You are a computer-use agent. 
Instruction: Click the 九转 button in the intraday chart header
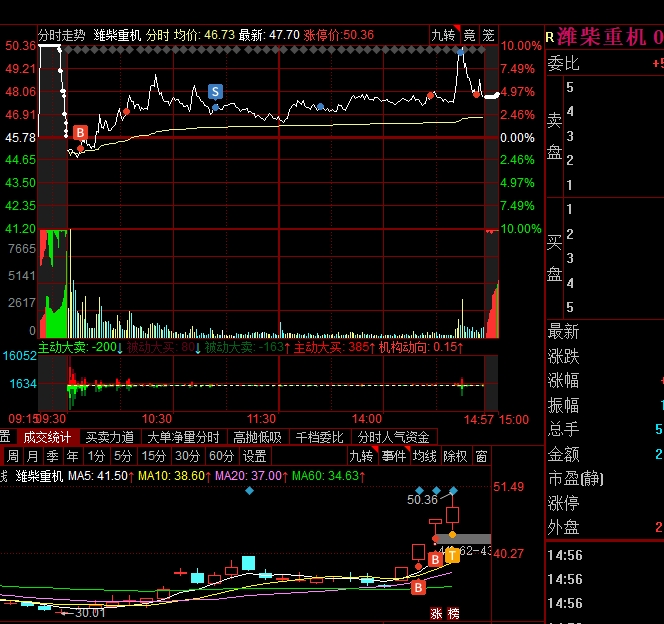click(x=444, y=35)
